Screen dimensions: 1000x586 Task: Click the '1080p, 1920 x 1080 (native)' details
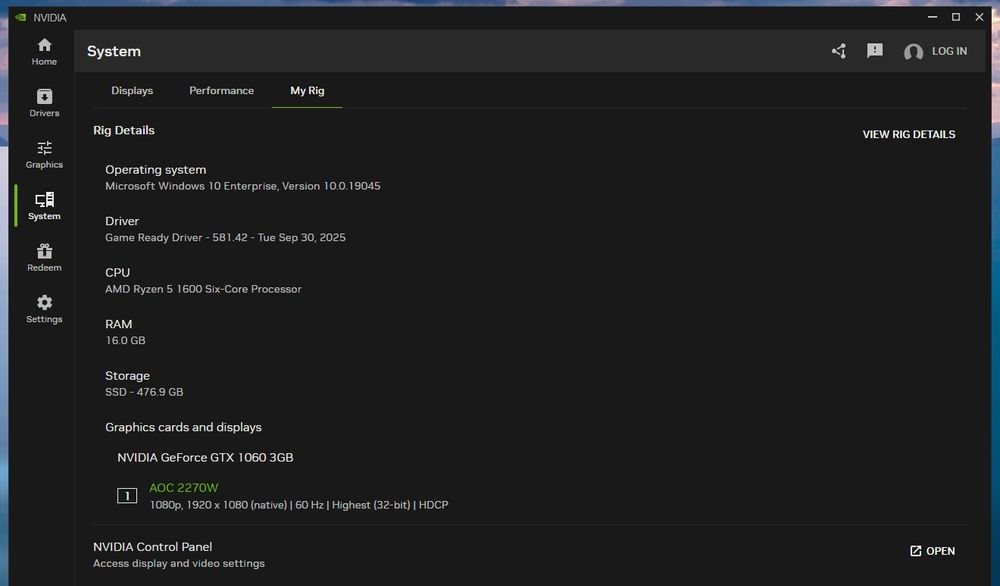[x=218, y=505]
